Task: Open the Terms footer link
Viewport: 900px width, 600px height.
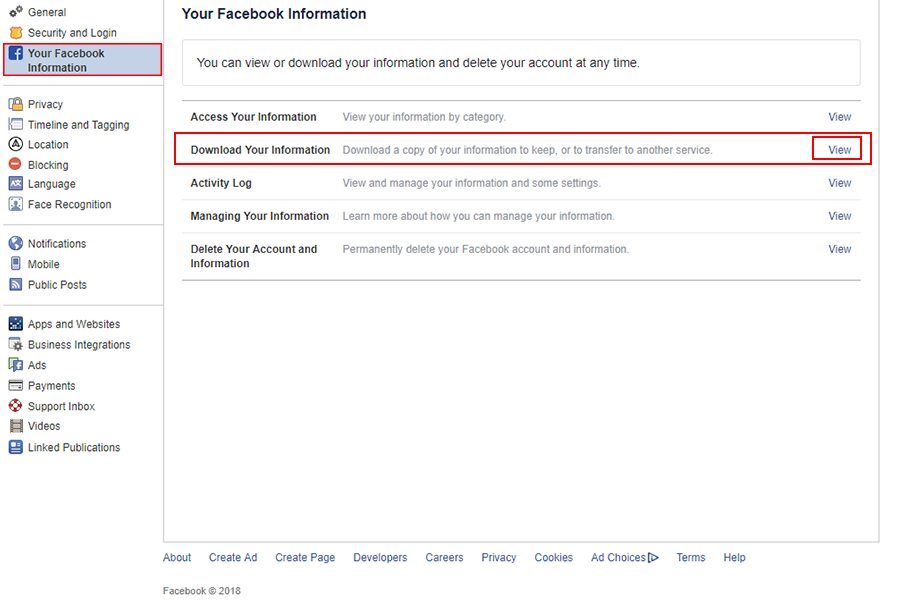Action: tap(690, 558)
